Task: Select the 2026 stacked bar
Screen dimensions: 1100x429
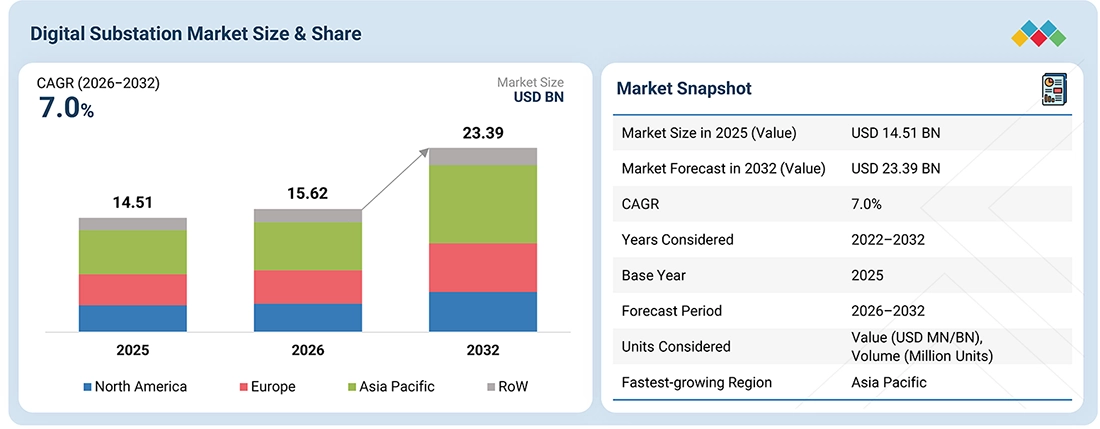Action: 308,270
